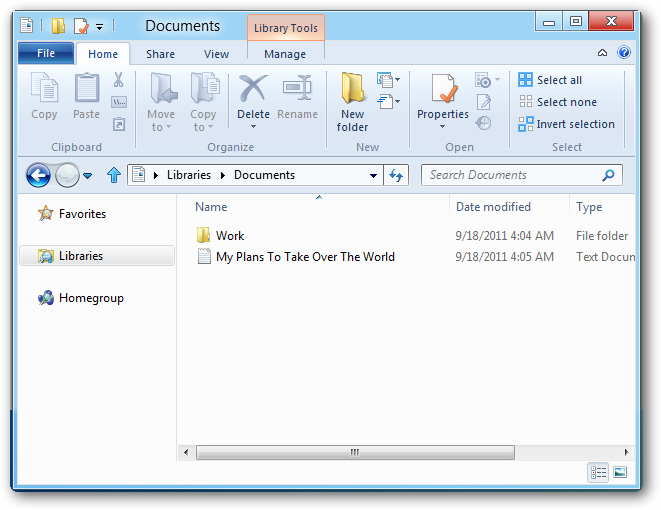
Task: Click the Delete X icon
Action: point(253,88)
